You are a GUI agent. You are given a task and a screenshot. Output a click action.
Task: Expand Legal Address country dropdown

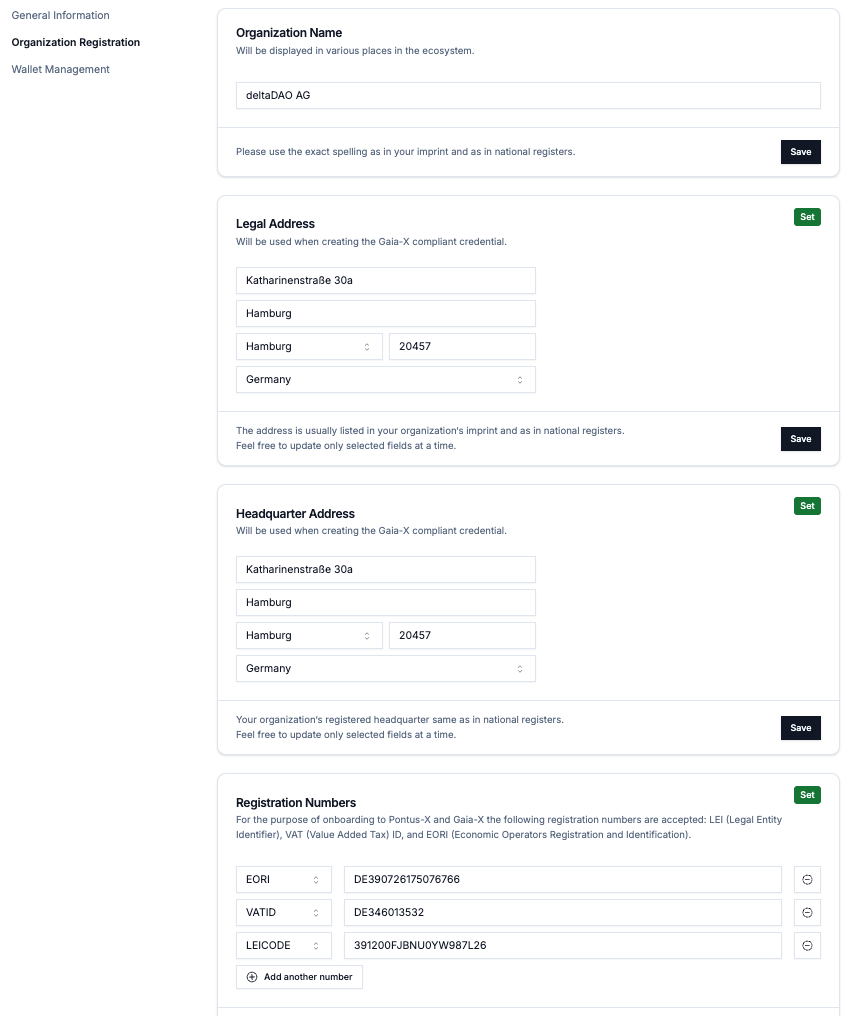[385, 380]
